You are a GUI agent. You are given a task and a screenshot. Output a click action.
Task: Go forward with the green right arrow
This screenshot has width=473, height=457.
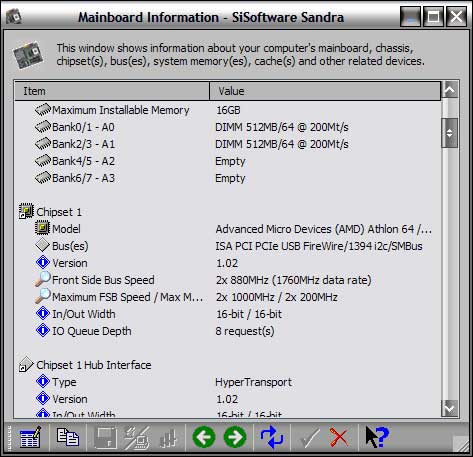pyautogui.click(x=235, y=437)
